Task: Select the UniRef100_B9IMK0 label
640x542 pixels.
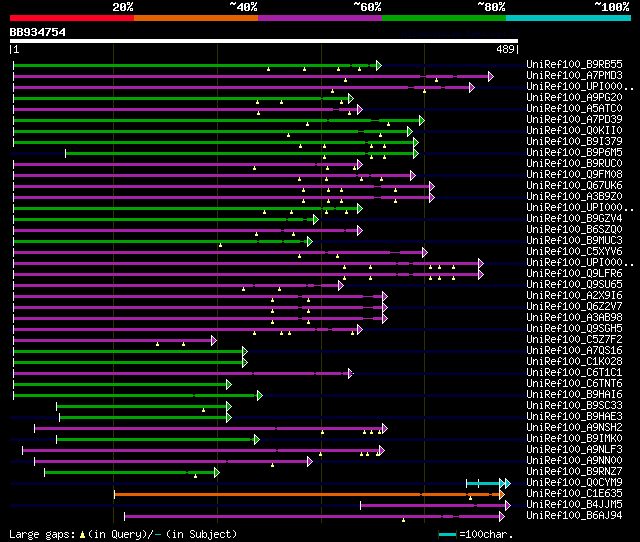Action: (x=574, y=439)
